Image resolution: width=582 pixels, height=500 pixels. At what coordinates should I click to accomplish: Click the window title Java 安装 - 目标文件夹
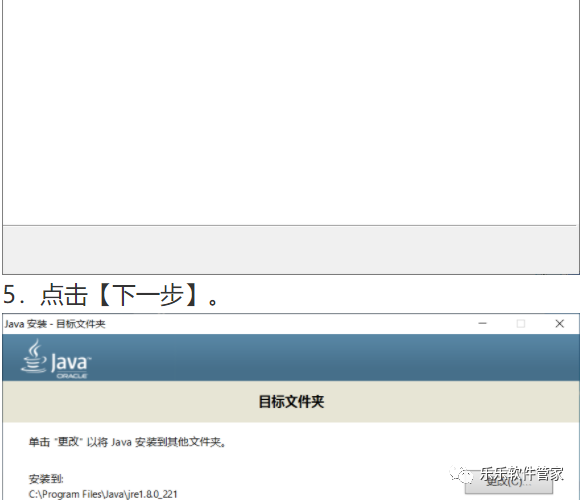pos(55,324)
